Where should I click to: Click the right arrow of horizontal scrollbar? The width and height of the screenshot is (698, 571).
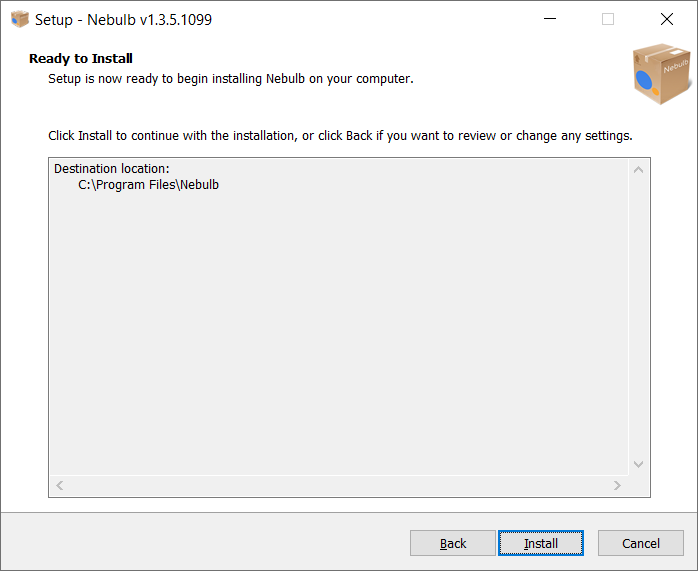click(617, 485)
